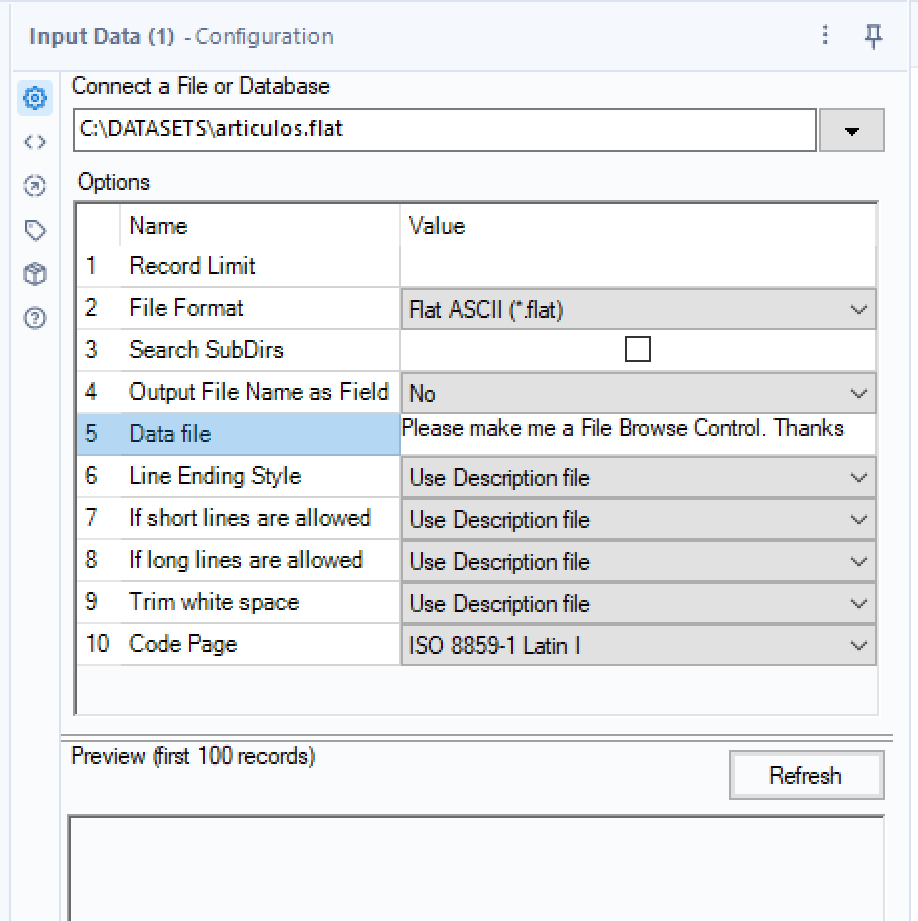Select the annotation tag icon

pos(35,230)
